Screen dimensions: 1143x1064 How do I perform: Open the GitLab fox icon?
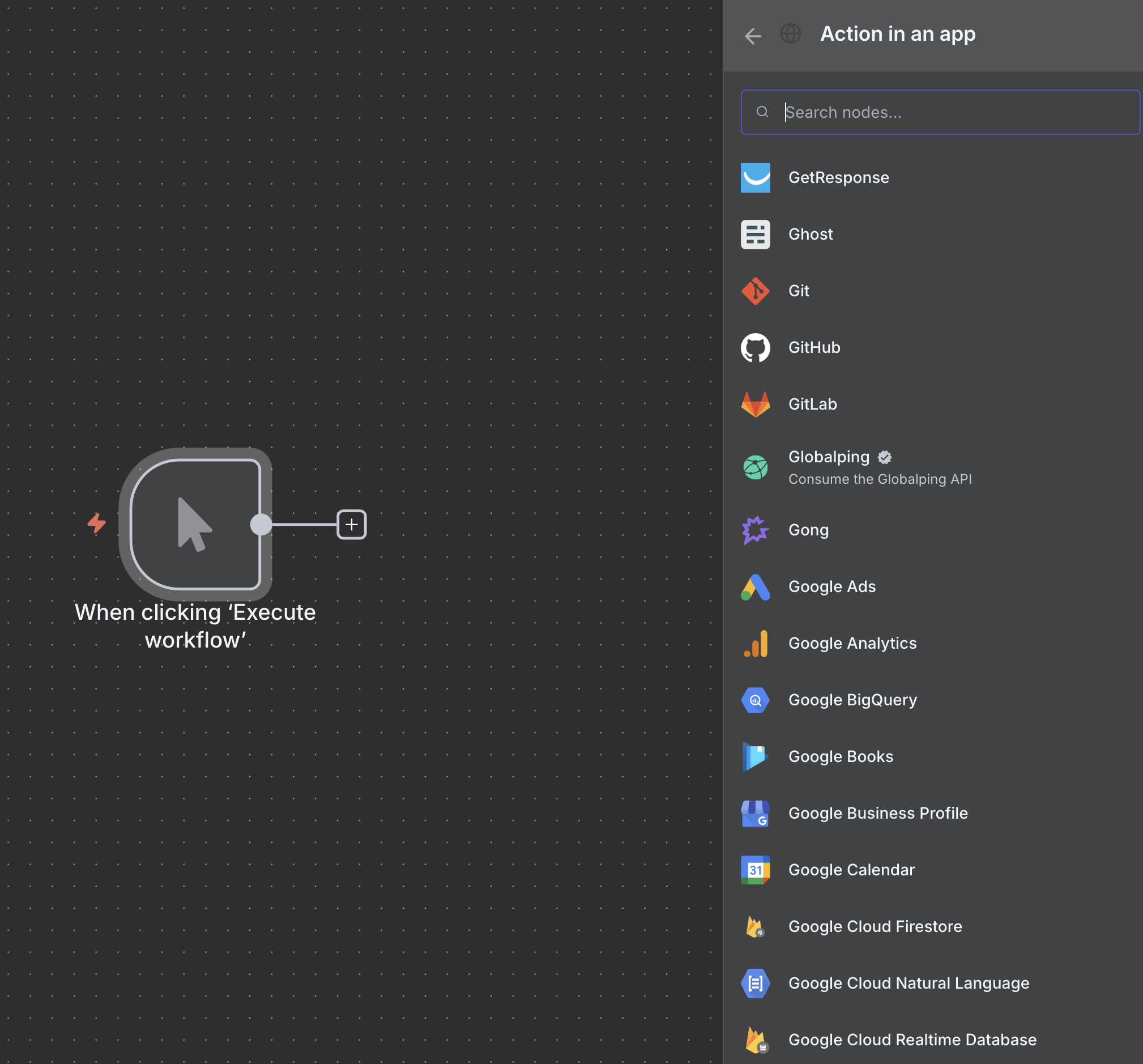(x=755, y=405)
